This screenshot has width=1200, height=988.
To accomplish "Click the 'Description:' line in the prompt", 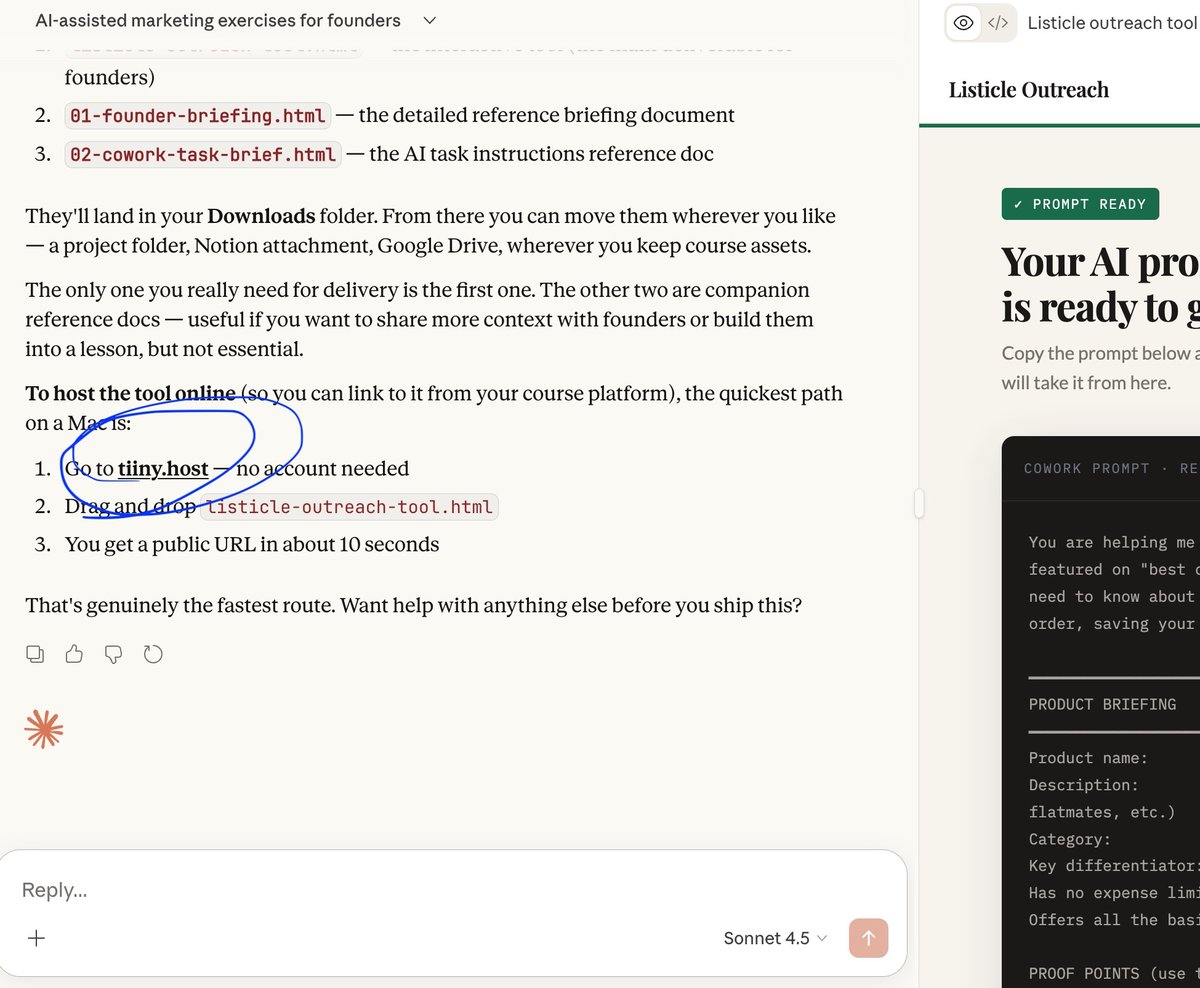I will tap(1084, 785).
